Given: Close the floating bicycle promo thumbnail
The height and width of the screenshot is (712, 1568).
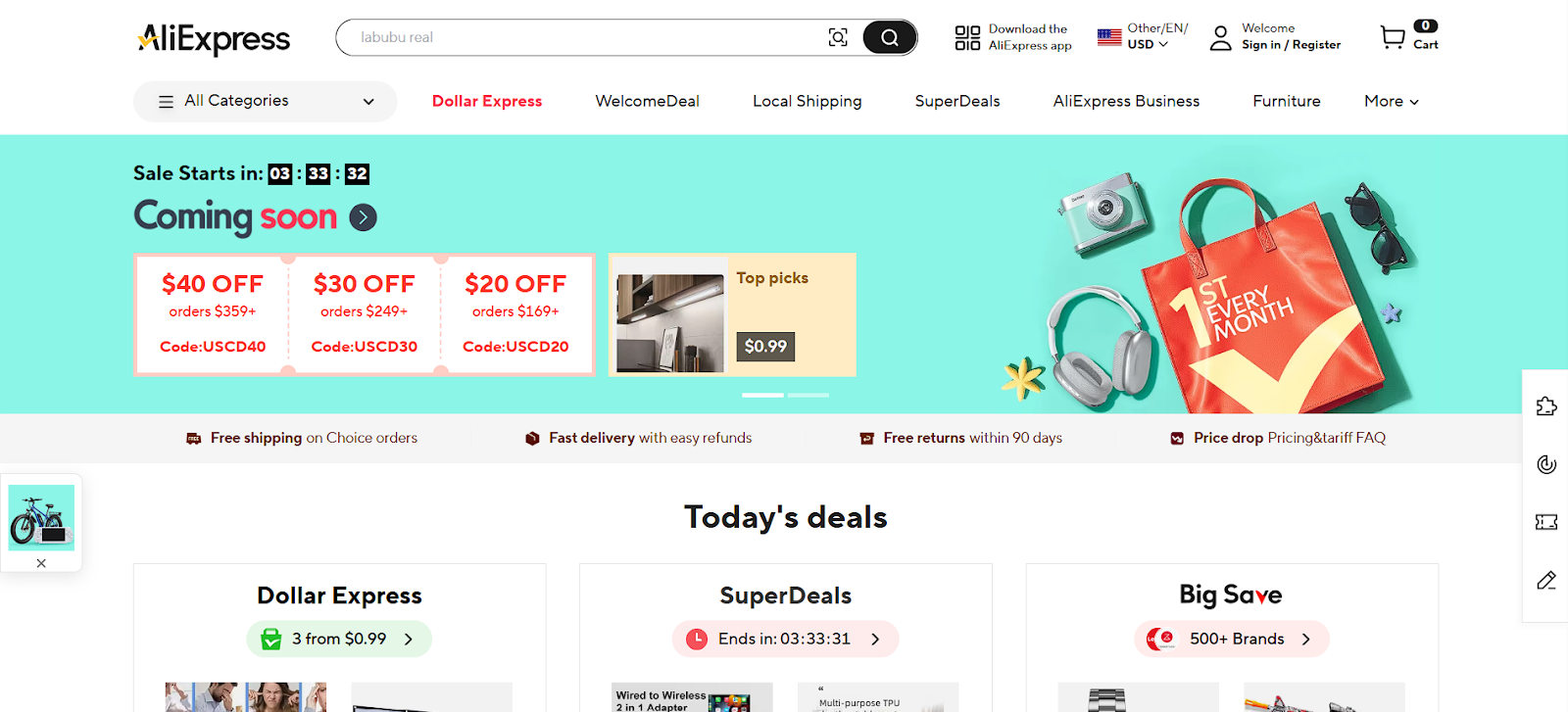Looking at the screenshot, I should pos(41,563).
